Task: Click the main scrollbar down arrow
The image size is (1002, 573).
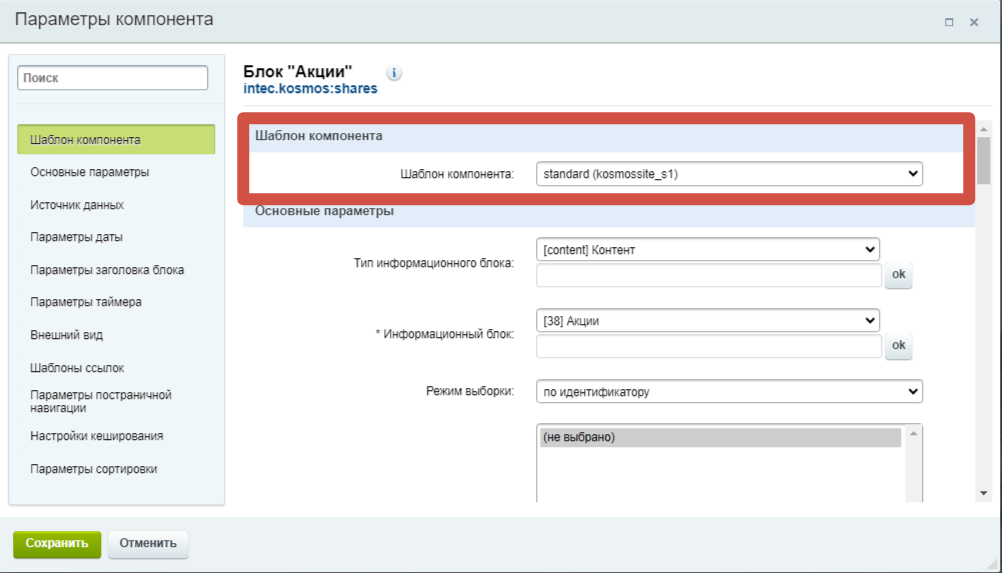Action: pos(983,493)
